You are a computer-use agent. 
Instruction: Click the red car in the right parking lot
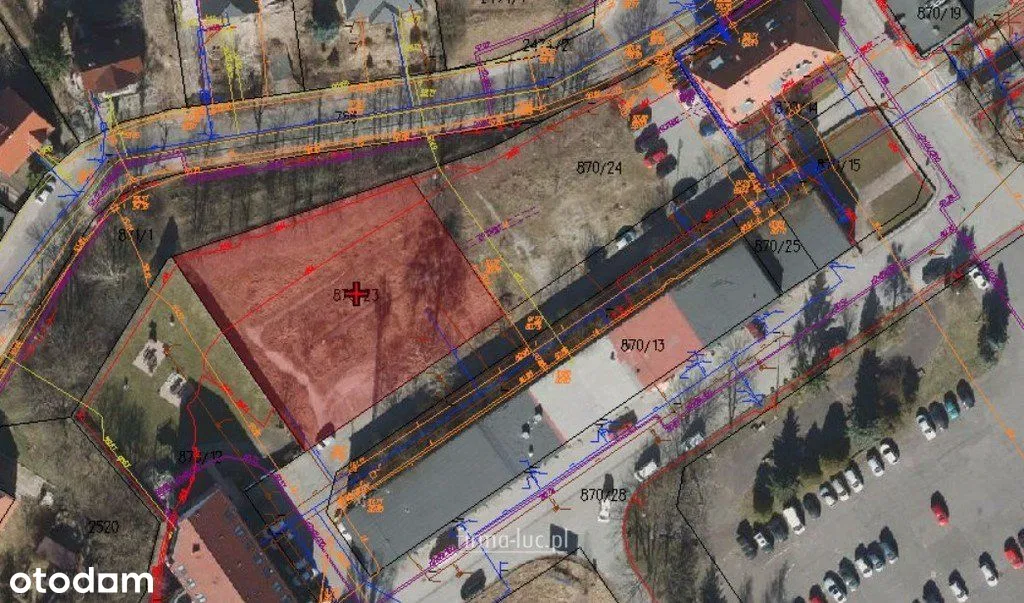point(939,511)
